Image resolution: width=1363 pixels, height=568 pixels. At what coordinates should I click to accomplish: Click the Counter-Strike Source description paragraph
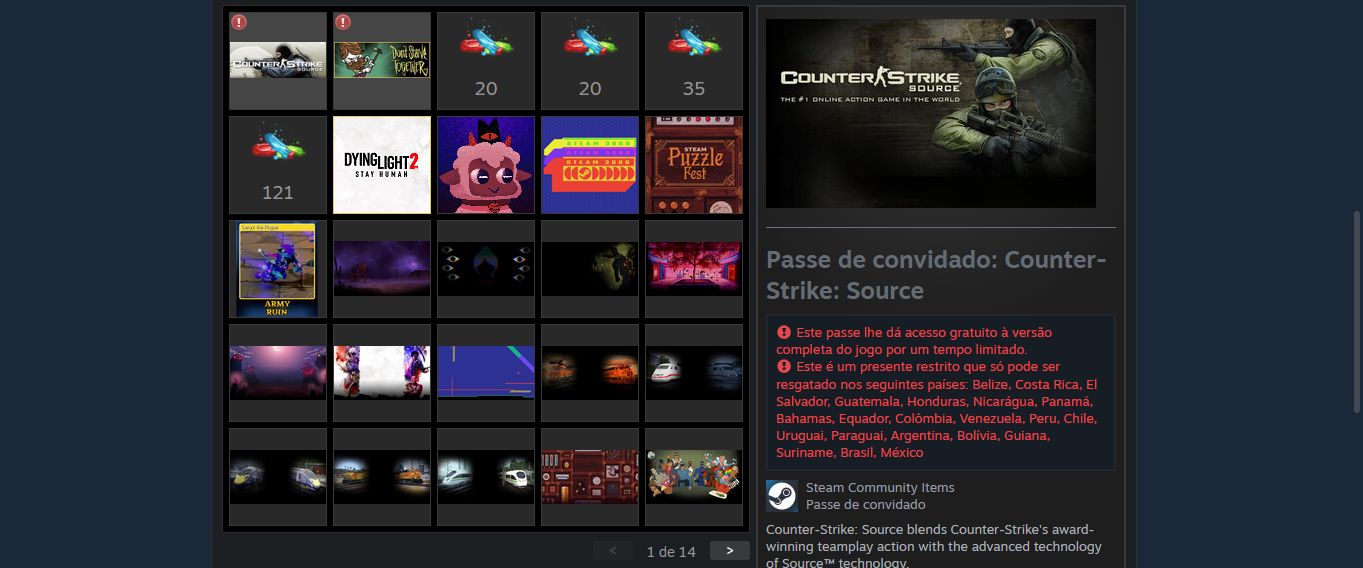click(x=934, y=546)
